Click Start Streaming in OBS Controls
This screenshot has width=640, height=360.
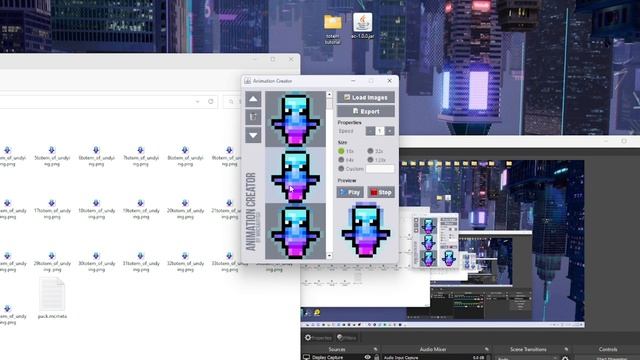pos(611,358)
